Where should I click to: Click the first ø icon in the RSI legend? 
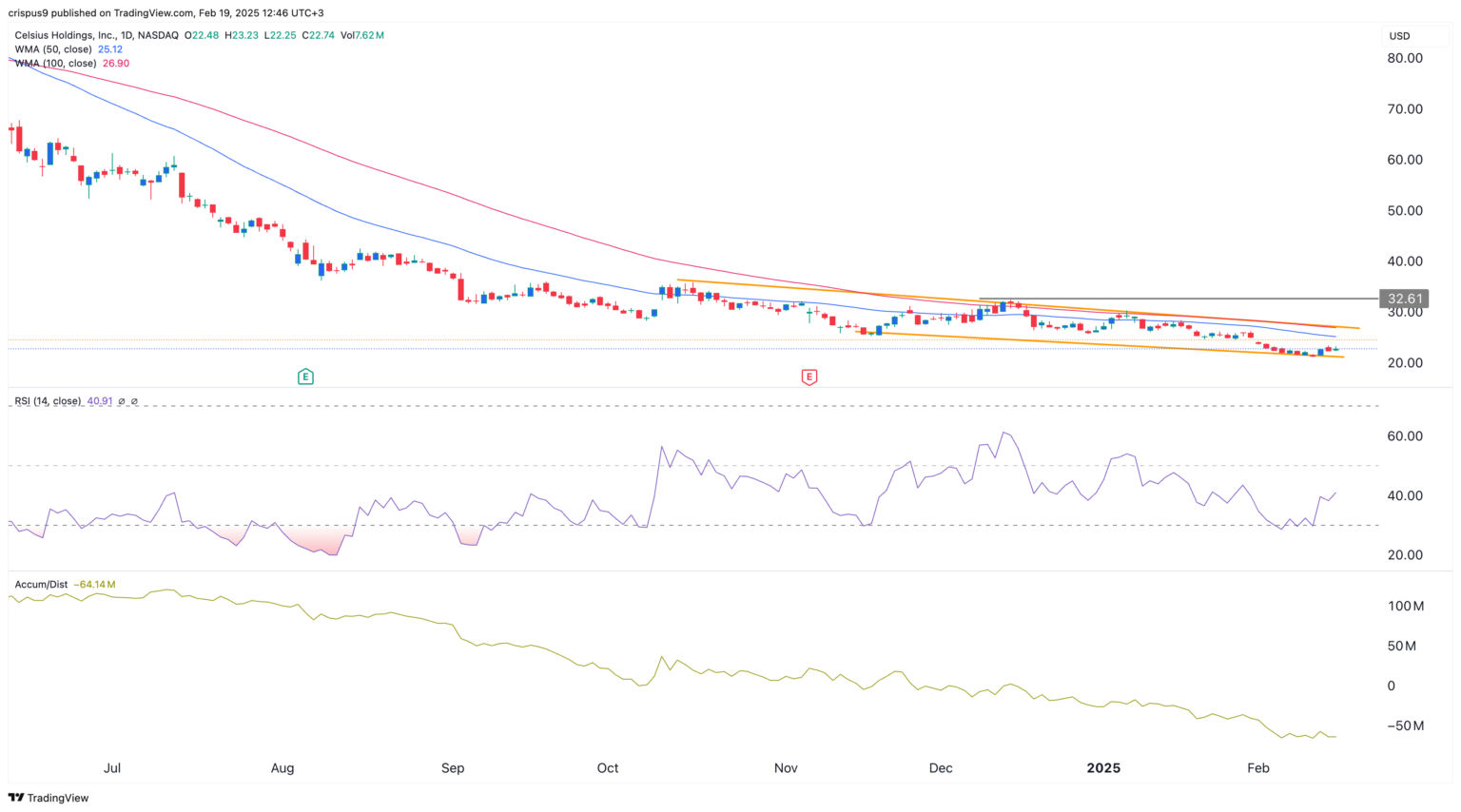[x=121, y=401]
